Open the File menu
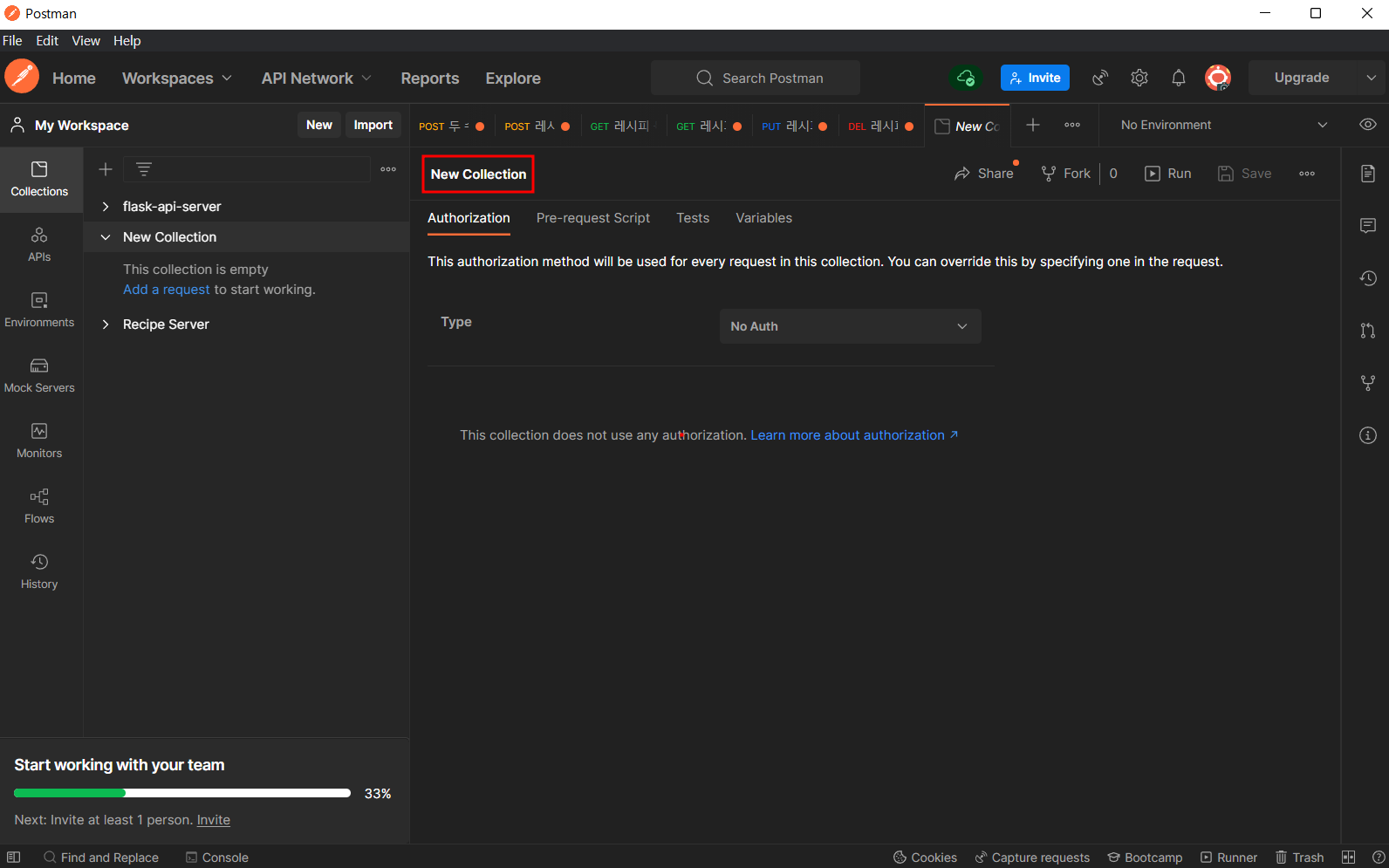The height and width of the screenshot is (868, 1389). pos(12,41)
